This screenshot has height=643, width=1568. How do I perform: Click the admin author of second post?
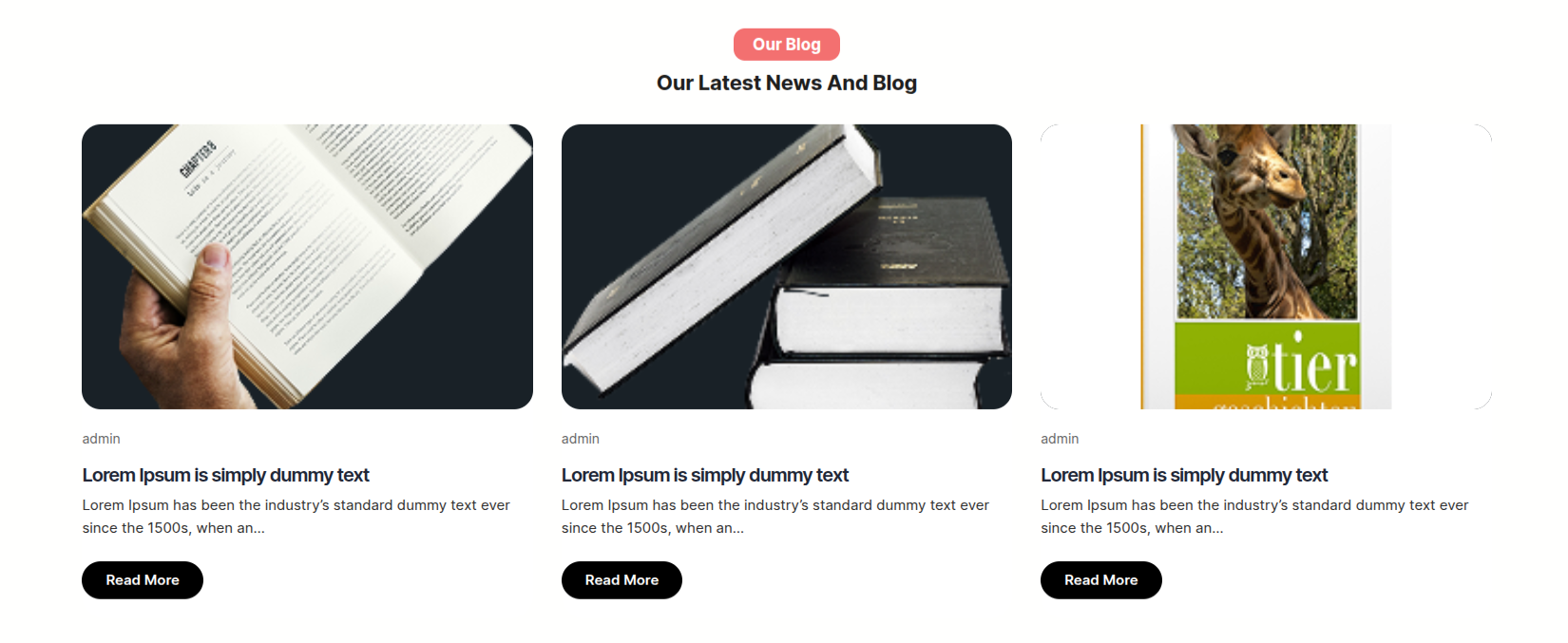pos(581,439)
